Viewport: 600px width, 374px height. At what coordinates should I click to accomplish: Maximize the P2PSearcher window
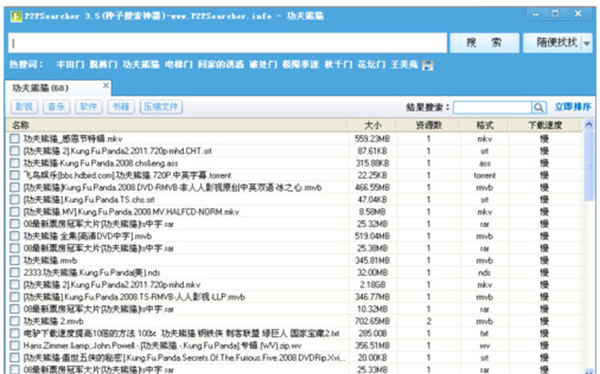tap(555, 14)
